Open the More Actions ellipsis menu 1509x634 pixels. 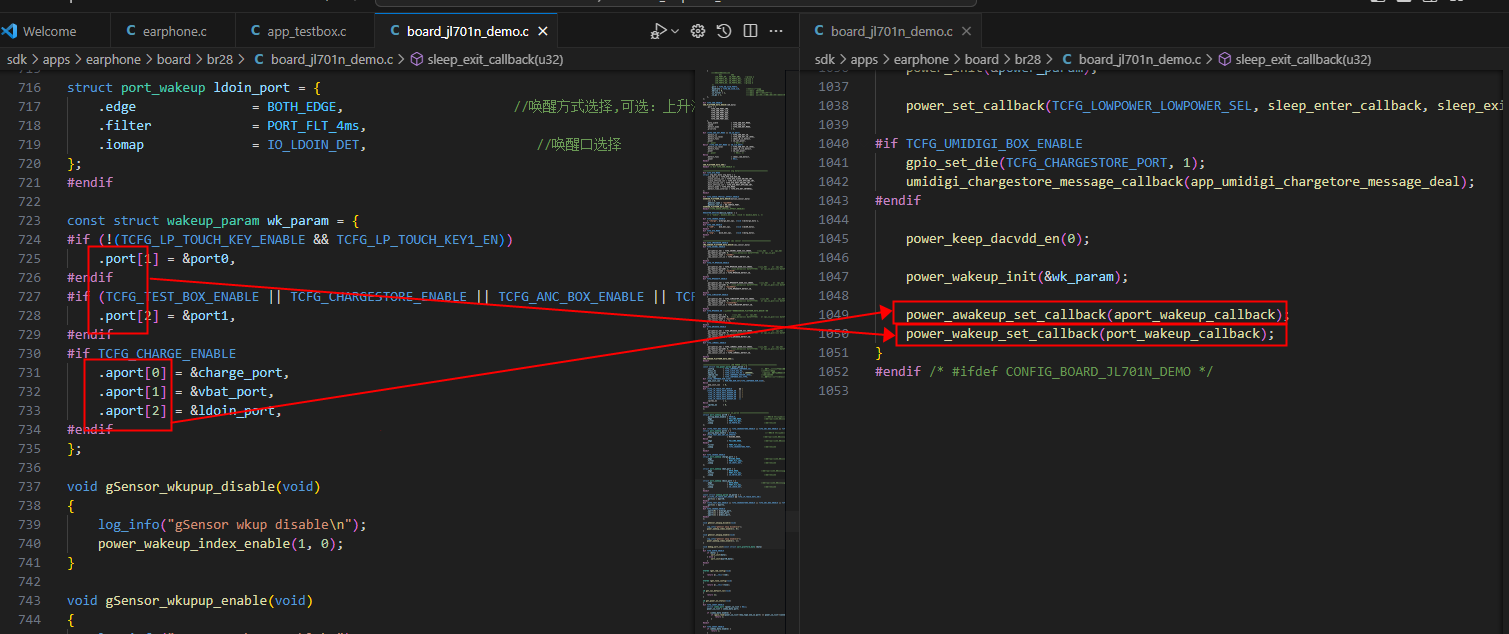tap(777, 32)
